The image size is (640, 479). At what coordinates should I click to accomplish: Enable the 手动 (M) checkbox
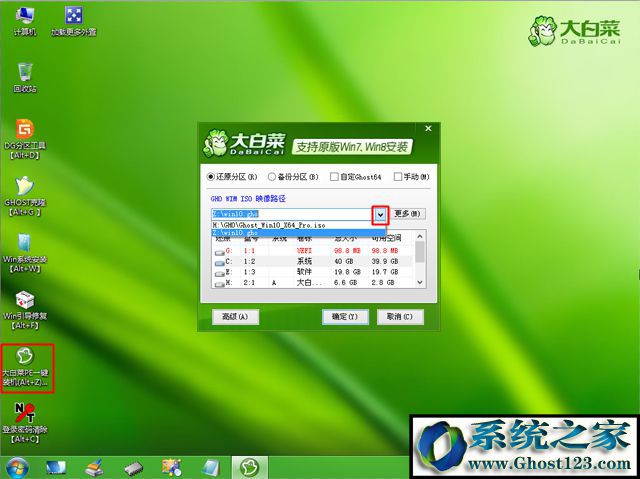pyautogui.click(x=398, y=177)
